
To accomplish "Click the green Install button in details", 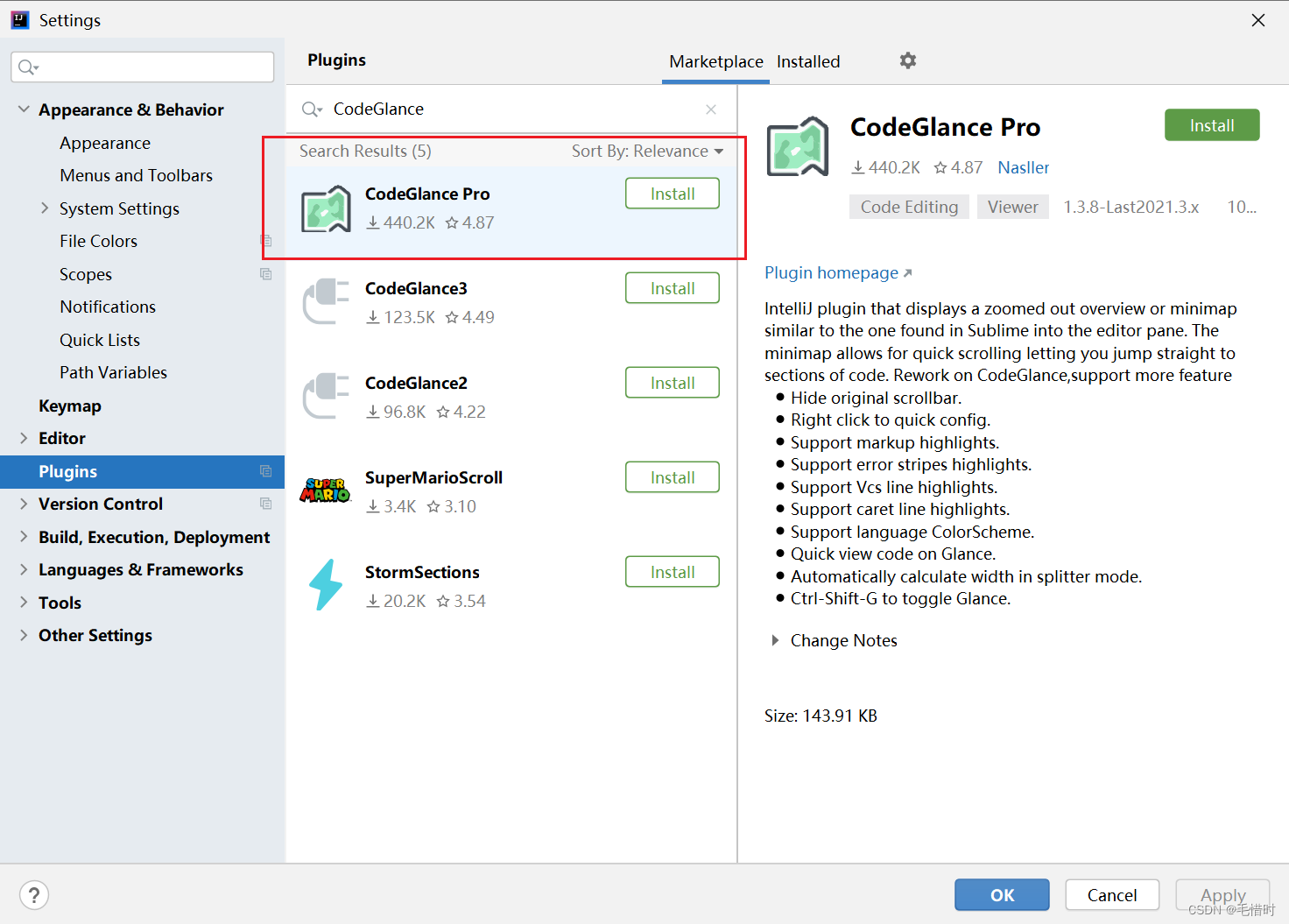I will pyautogui.click(x=1212, y=125).
